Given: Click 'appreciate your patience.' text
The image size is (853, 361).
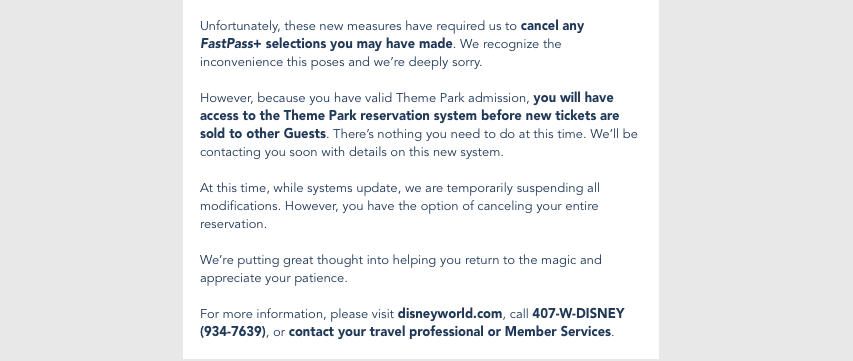Looking at the screenshot, I should coord(274,278).
